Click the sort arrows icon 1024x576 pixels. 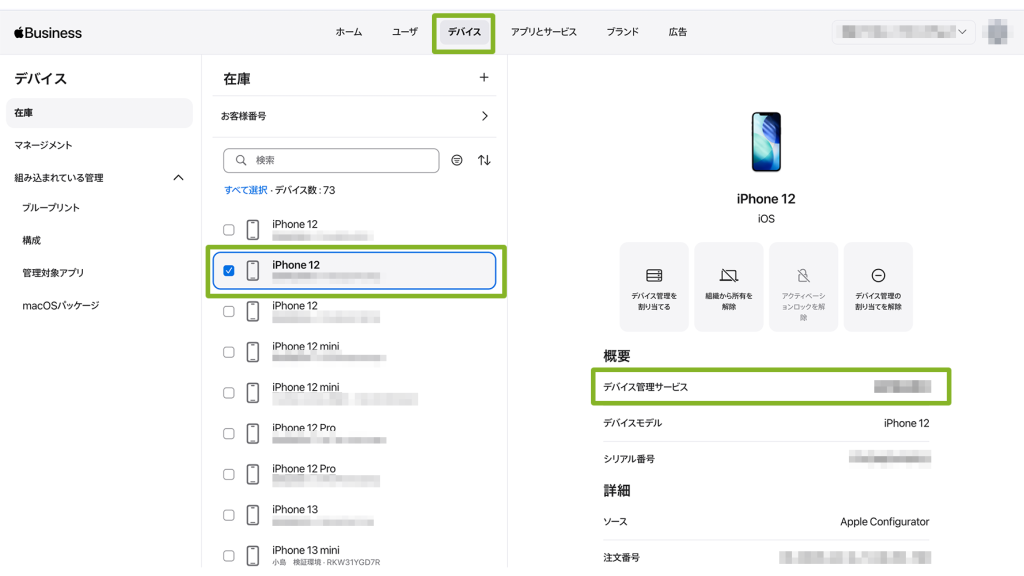click(484, 160)
